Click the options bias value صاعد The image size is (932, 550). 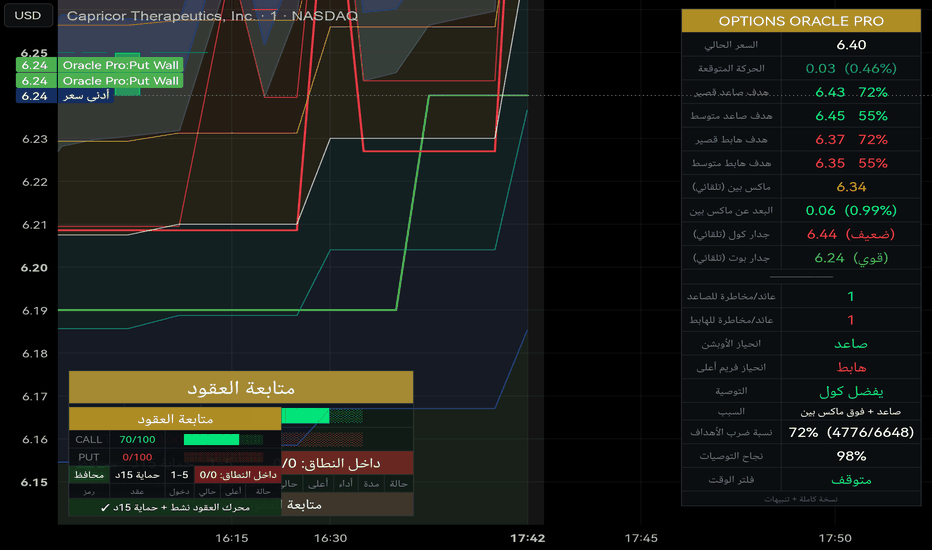851,344
